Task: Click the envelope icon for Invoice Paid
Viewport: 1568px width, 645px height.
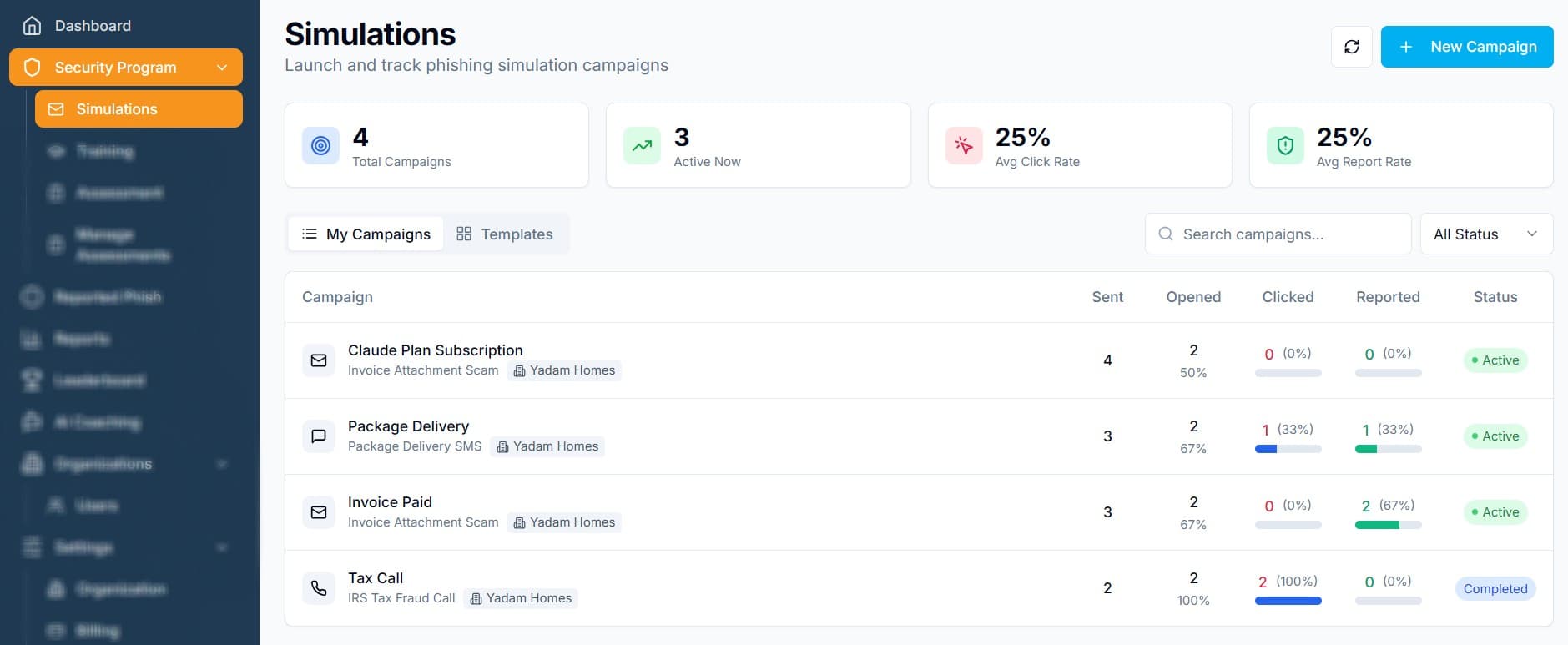Action: pyautogui.click(x=319, y=512)
